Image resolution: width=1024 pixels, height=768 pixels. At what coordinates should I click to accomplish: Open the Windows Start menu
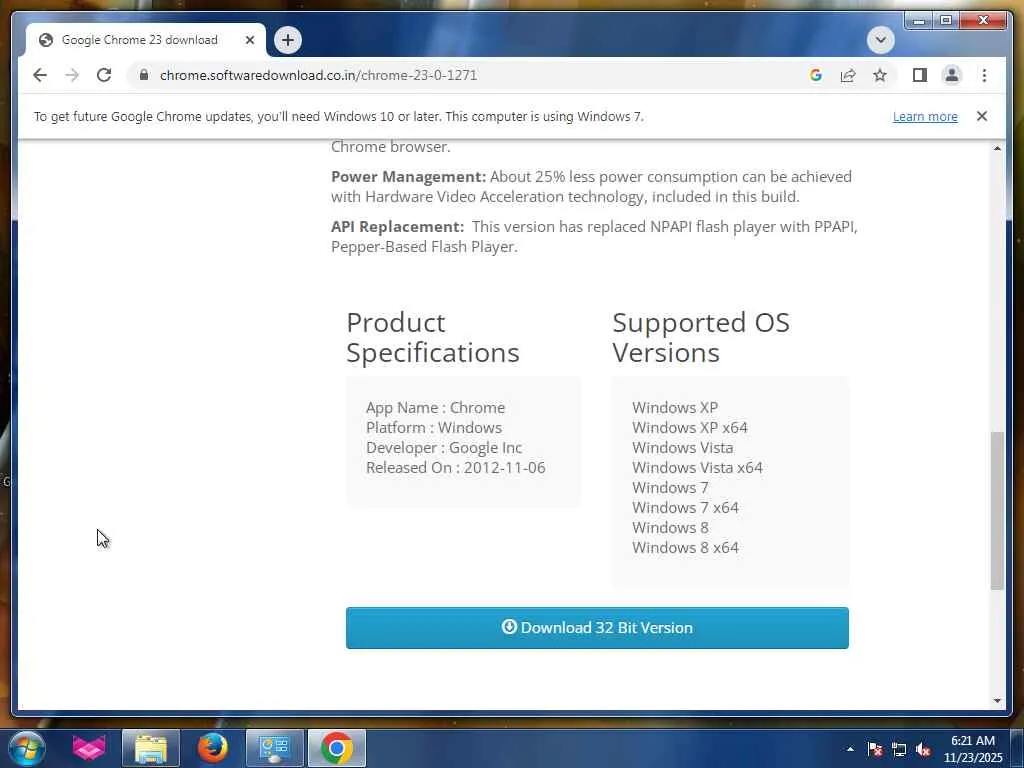coord(26,748)
